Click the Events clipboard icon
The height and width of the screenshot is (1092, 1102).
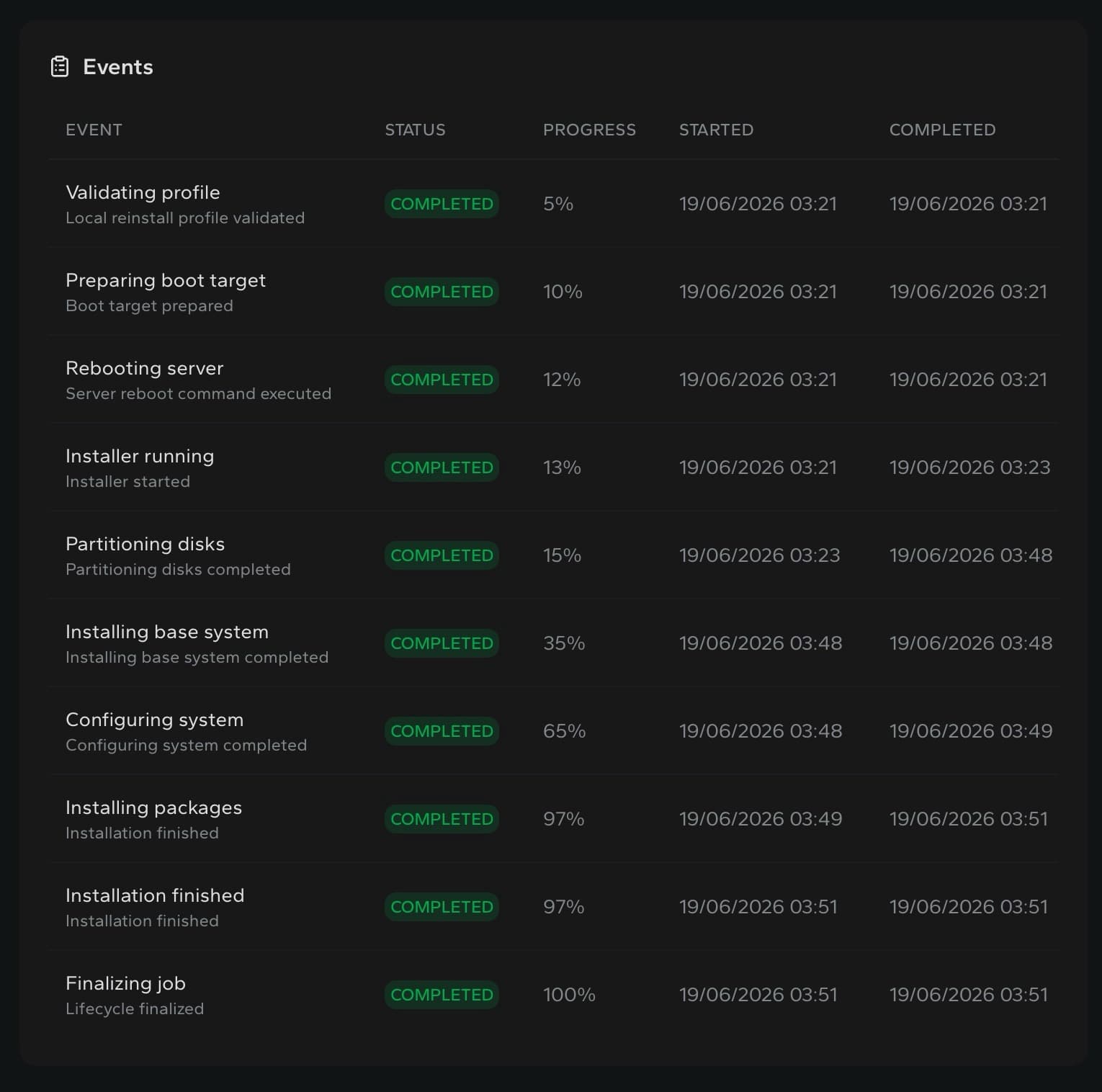60,67
